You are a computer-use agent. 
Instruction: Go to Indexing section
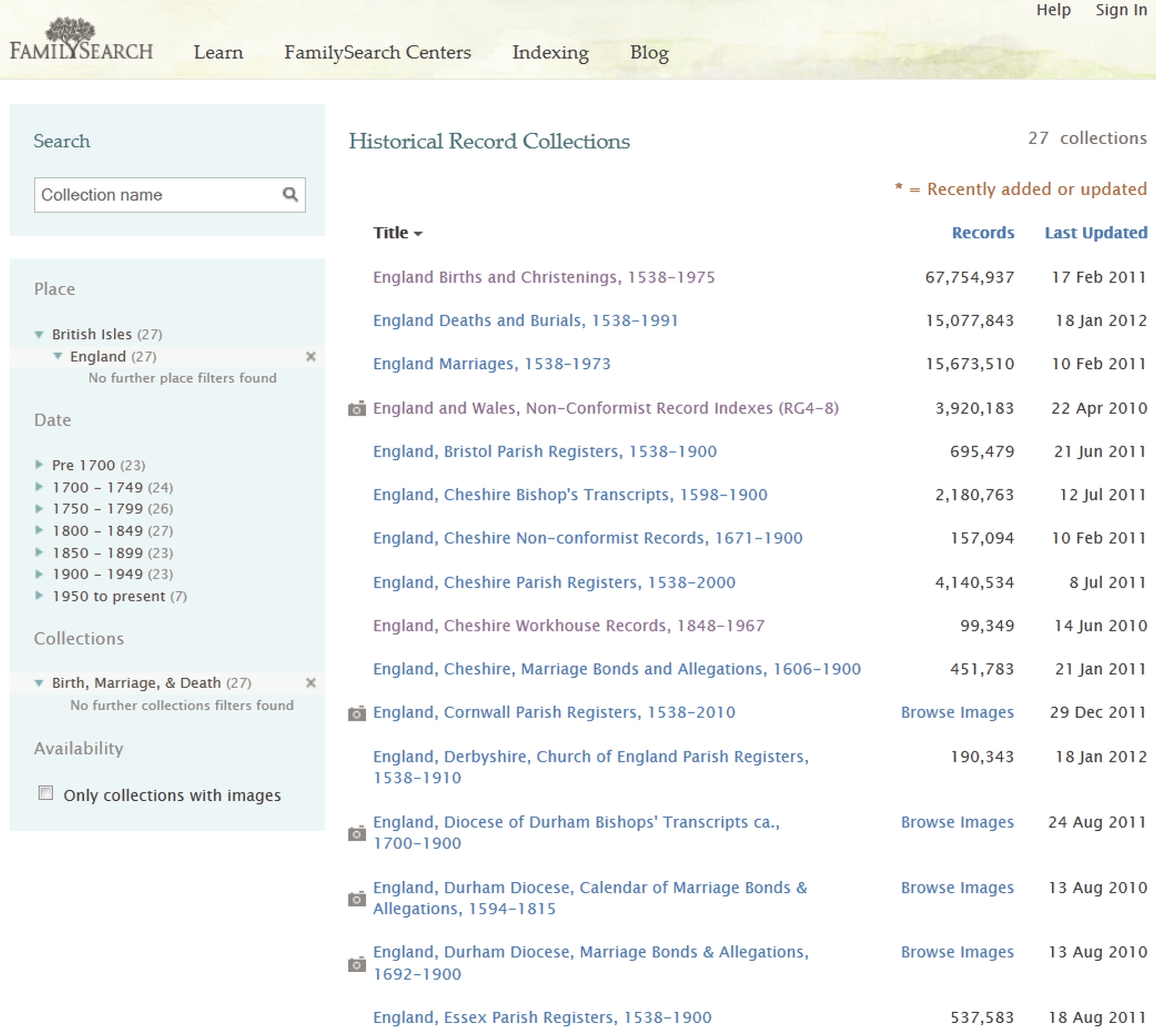[550, 52]
